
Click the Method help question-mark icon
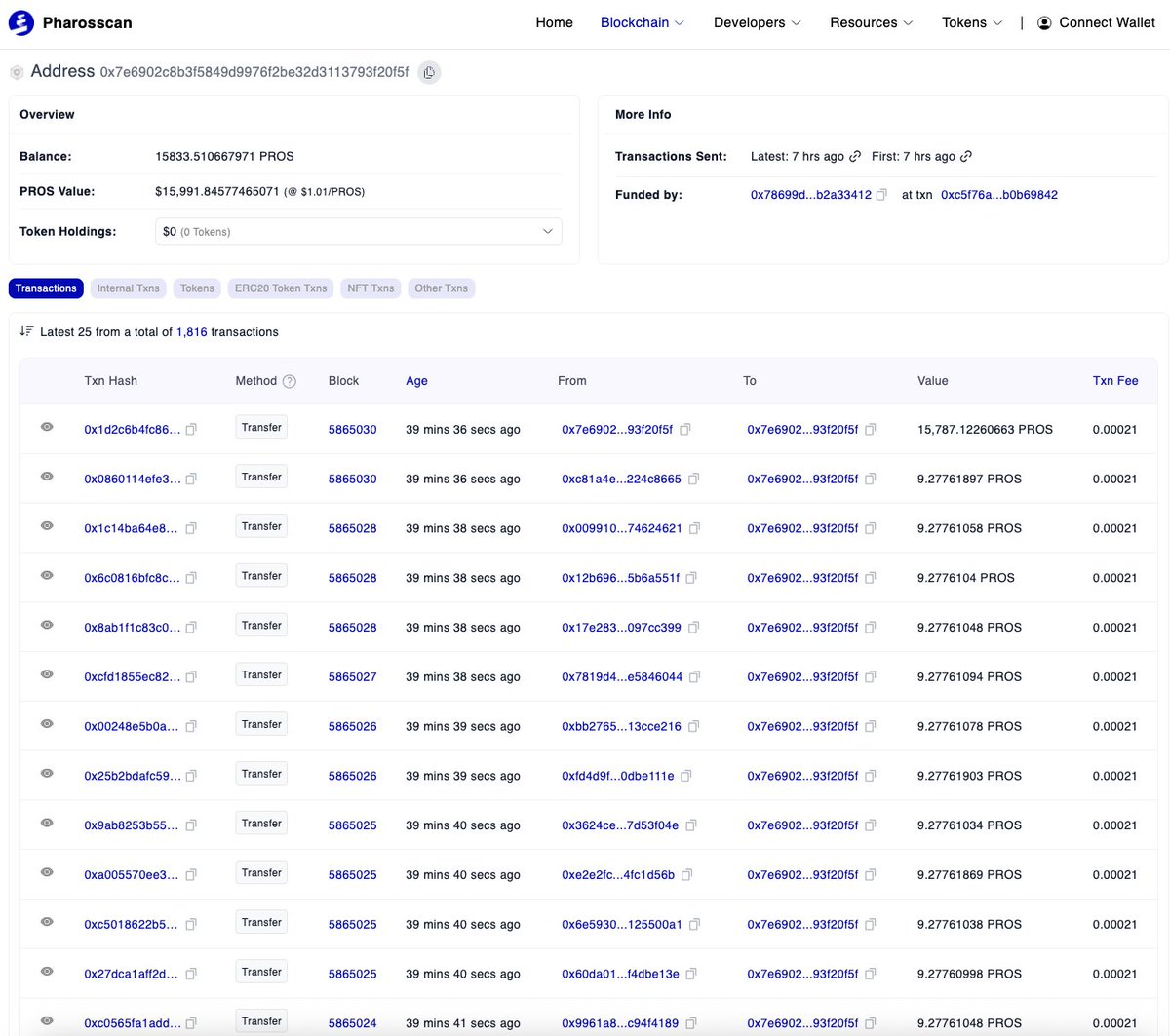(290, 381)
